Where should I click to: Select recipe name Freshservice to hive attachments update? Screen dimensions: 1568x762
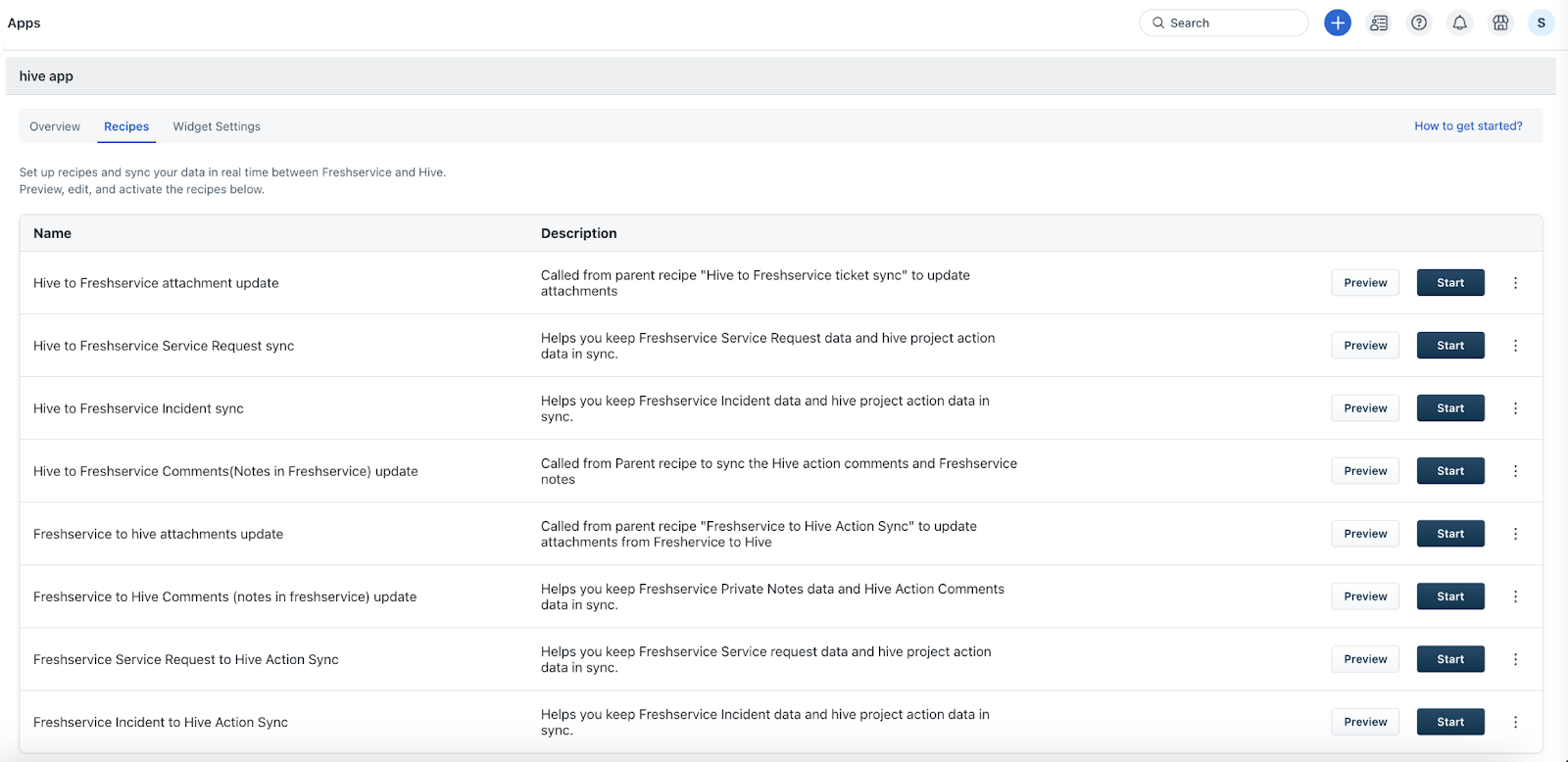(x=158, y=534)
